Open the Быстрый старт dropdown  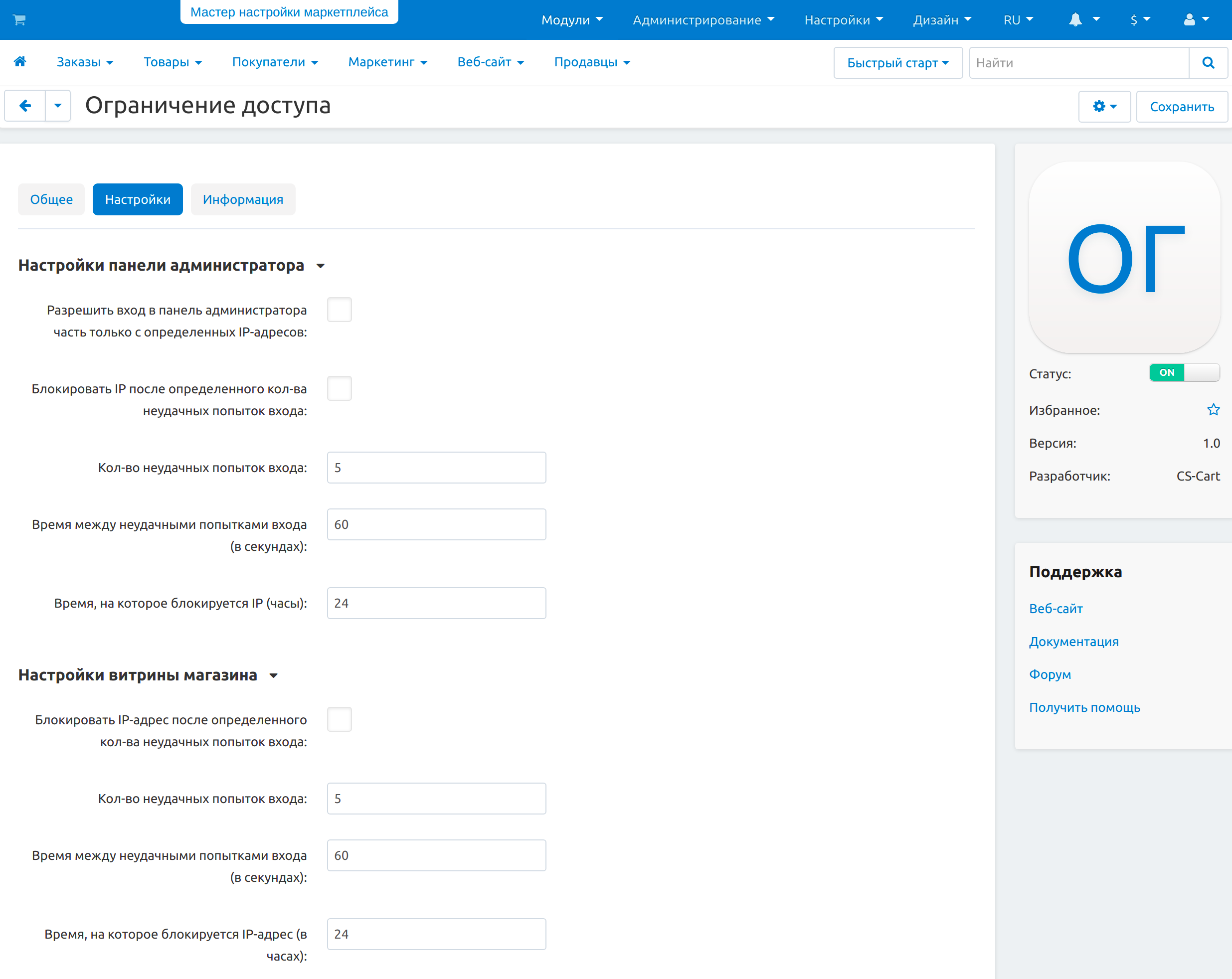click(898, 63)
